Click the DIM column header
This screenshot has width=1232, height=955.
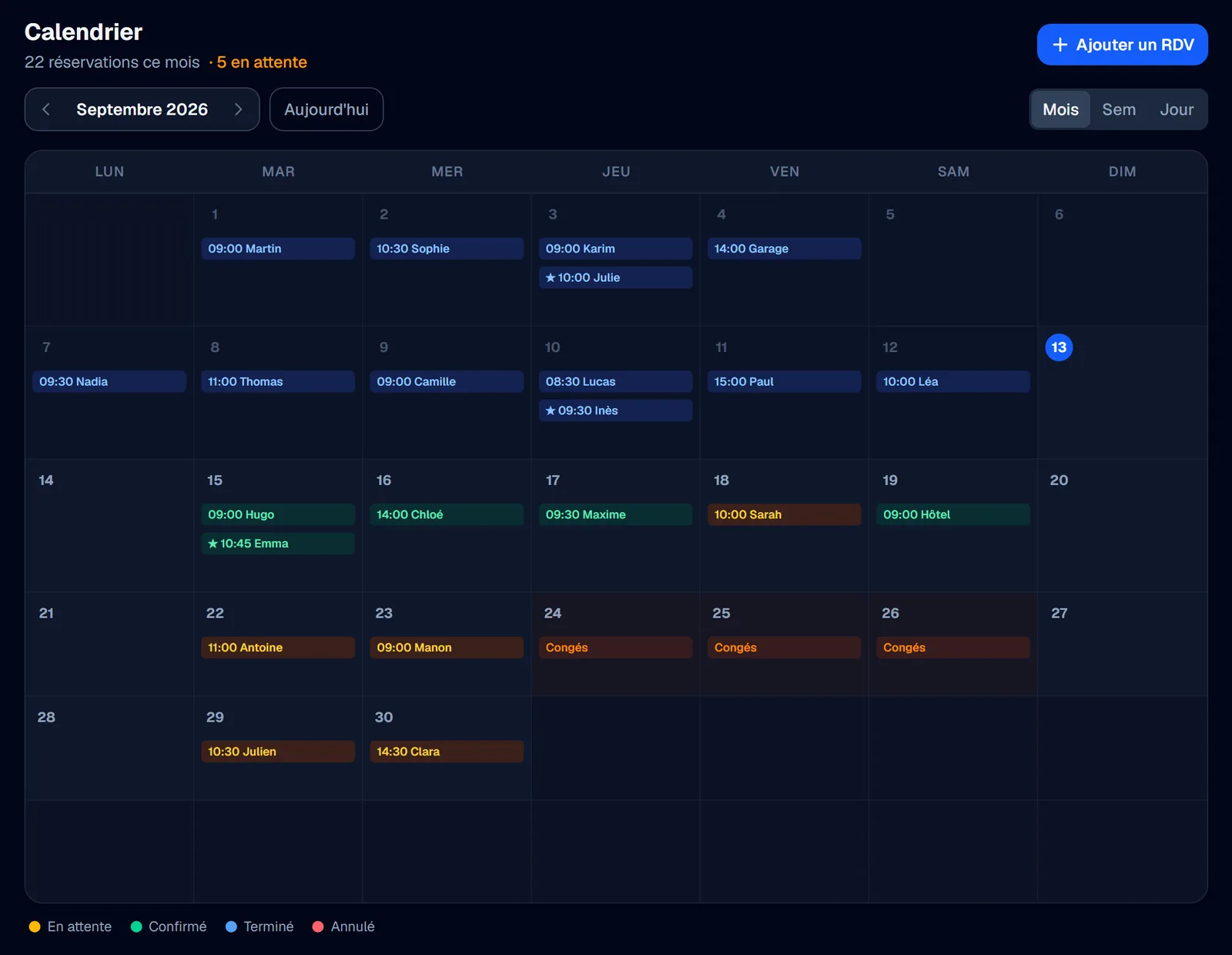[x=1122, y=172]
